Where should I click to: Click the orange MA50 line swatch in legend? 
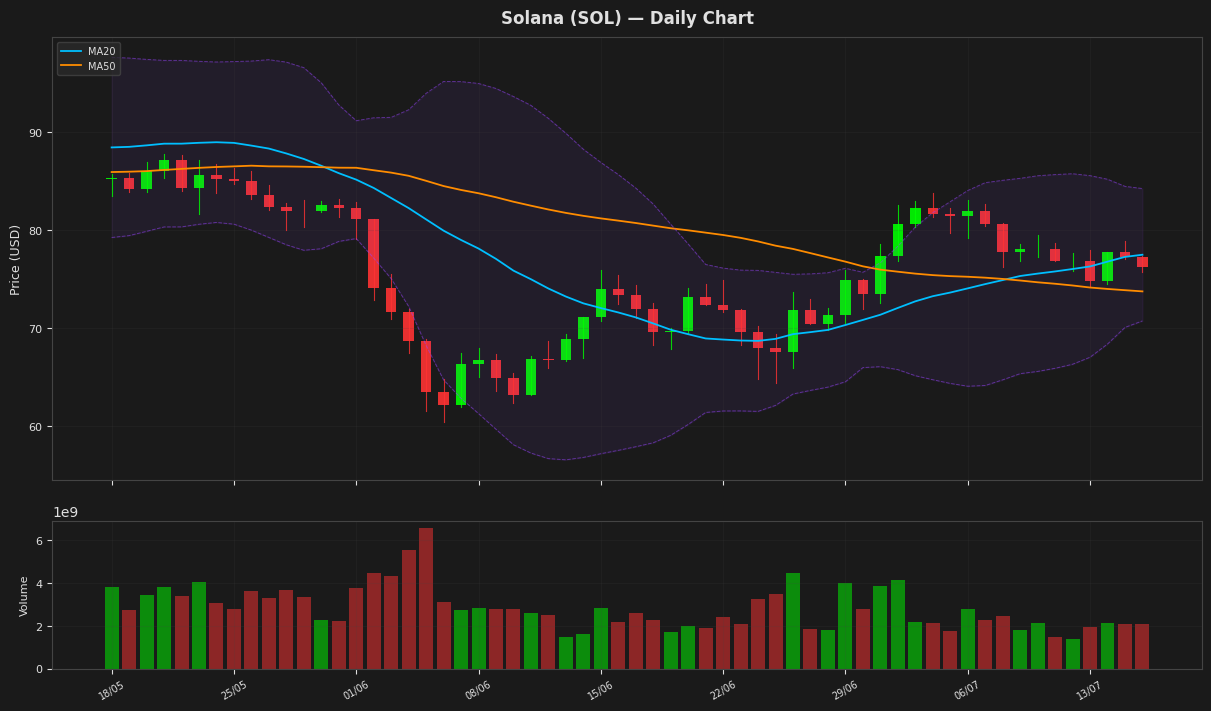point(71,66)
